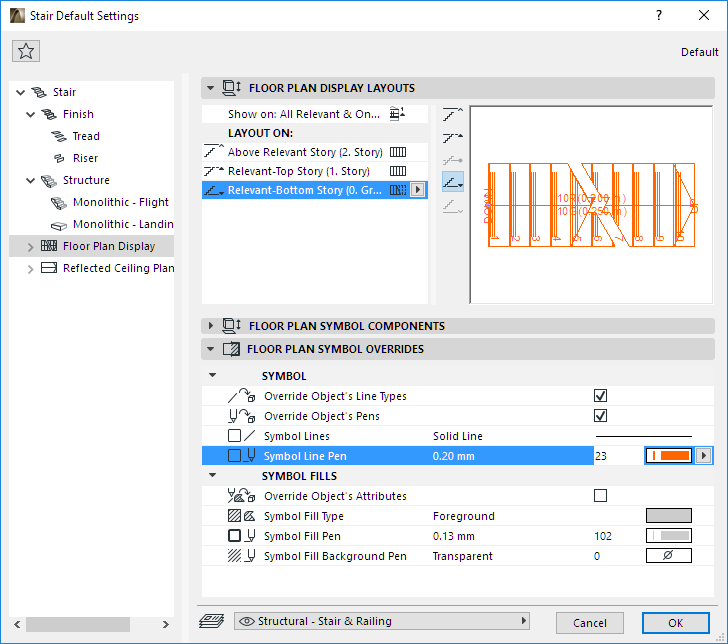The width and height of the screenshot is (728, 644).
Task: Select Relevant-Bottom Story layout row
Action: [x=315, y=190]
